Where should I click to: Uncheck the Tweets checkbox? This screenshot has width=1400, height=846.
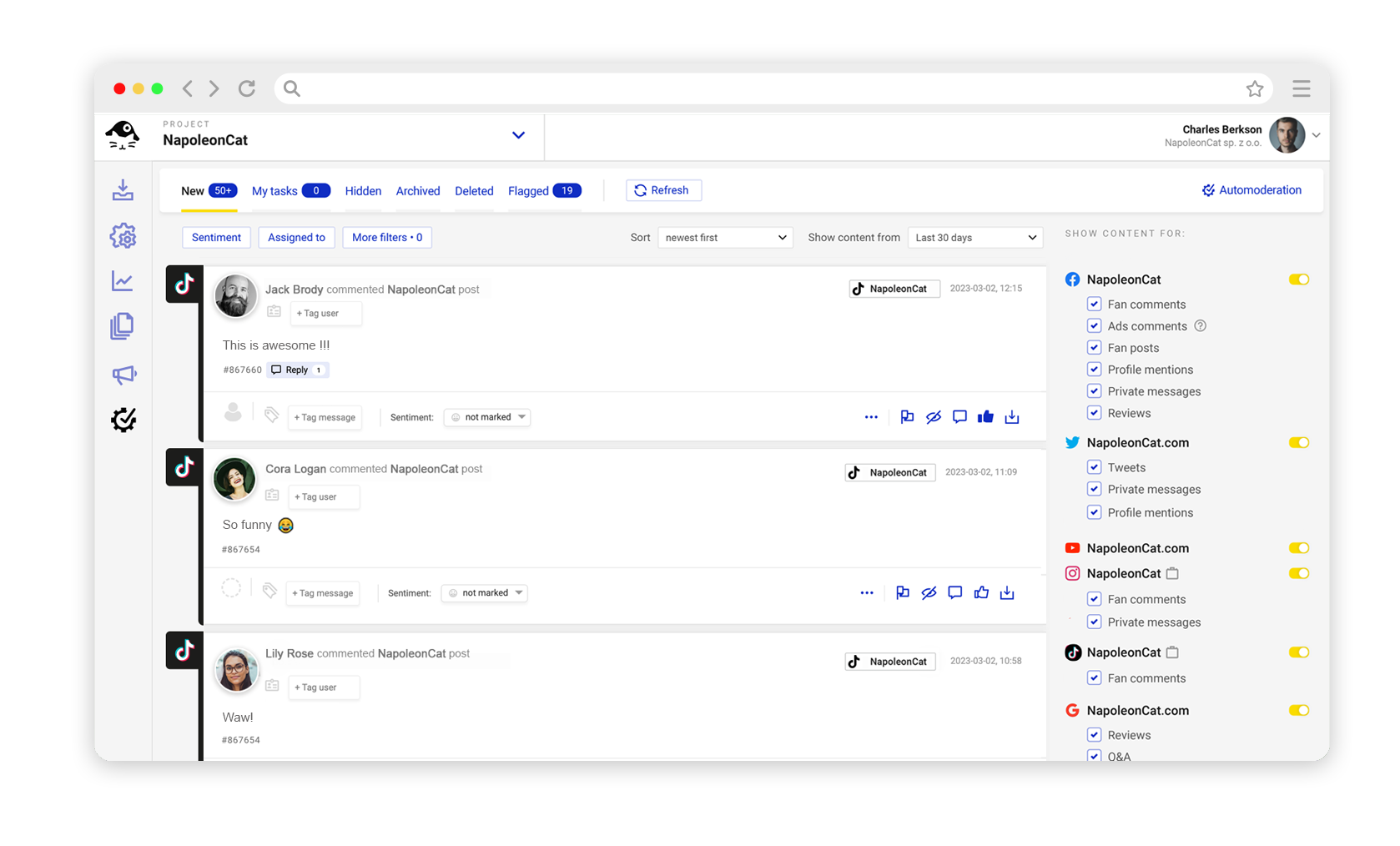click(x=1094, y=467)
